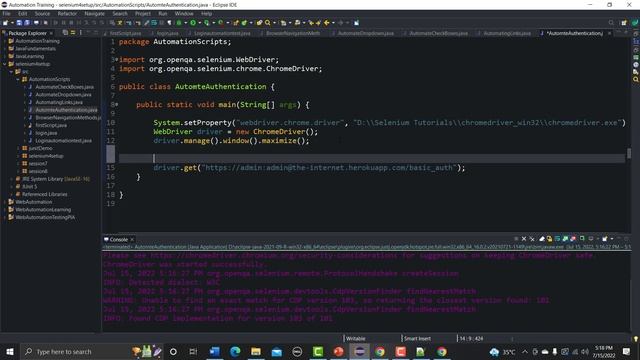
Task: Start debugging with the green bug icon
Action: click(x=179, y=23)
